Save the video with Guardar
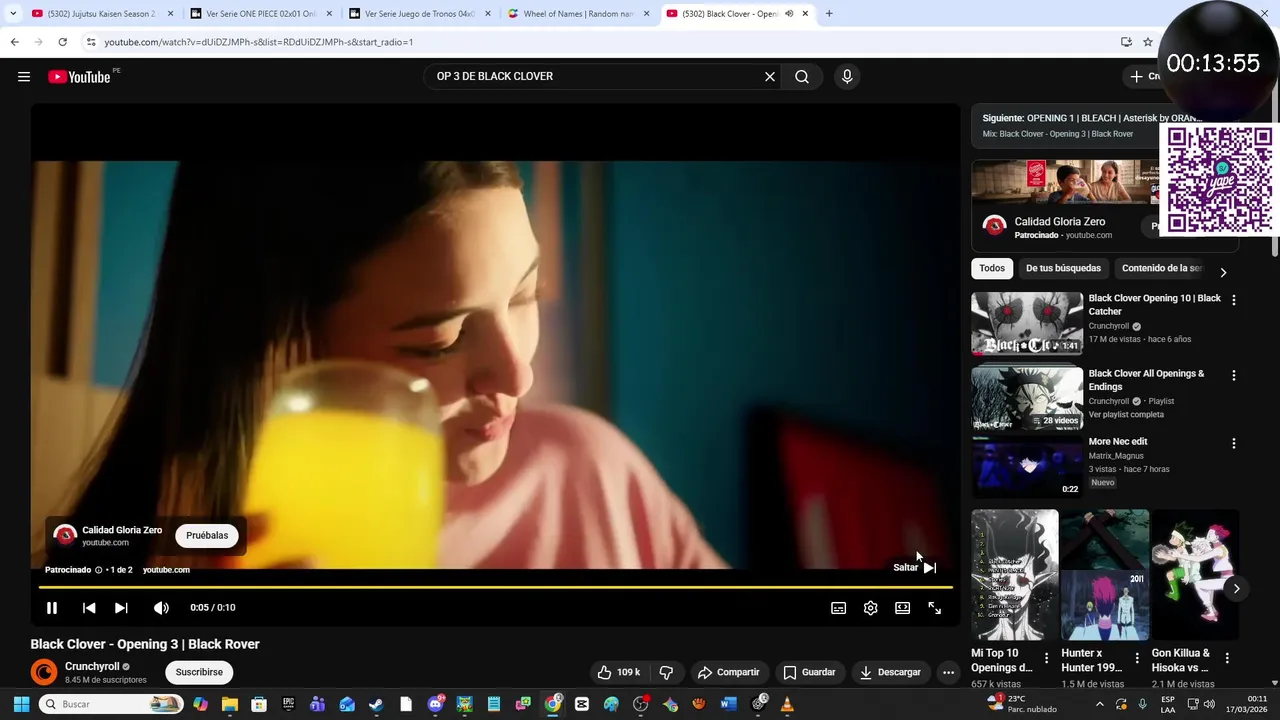 (x=809, y=672)
